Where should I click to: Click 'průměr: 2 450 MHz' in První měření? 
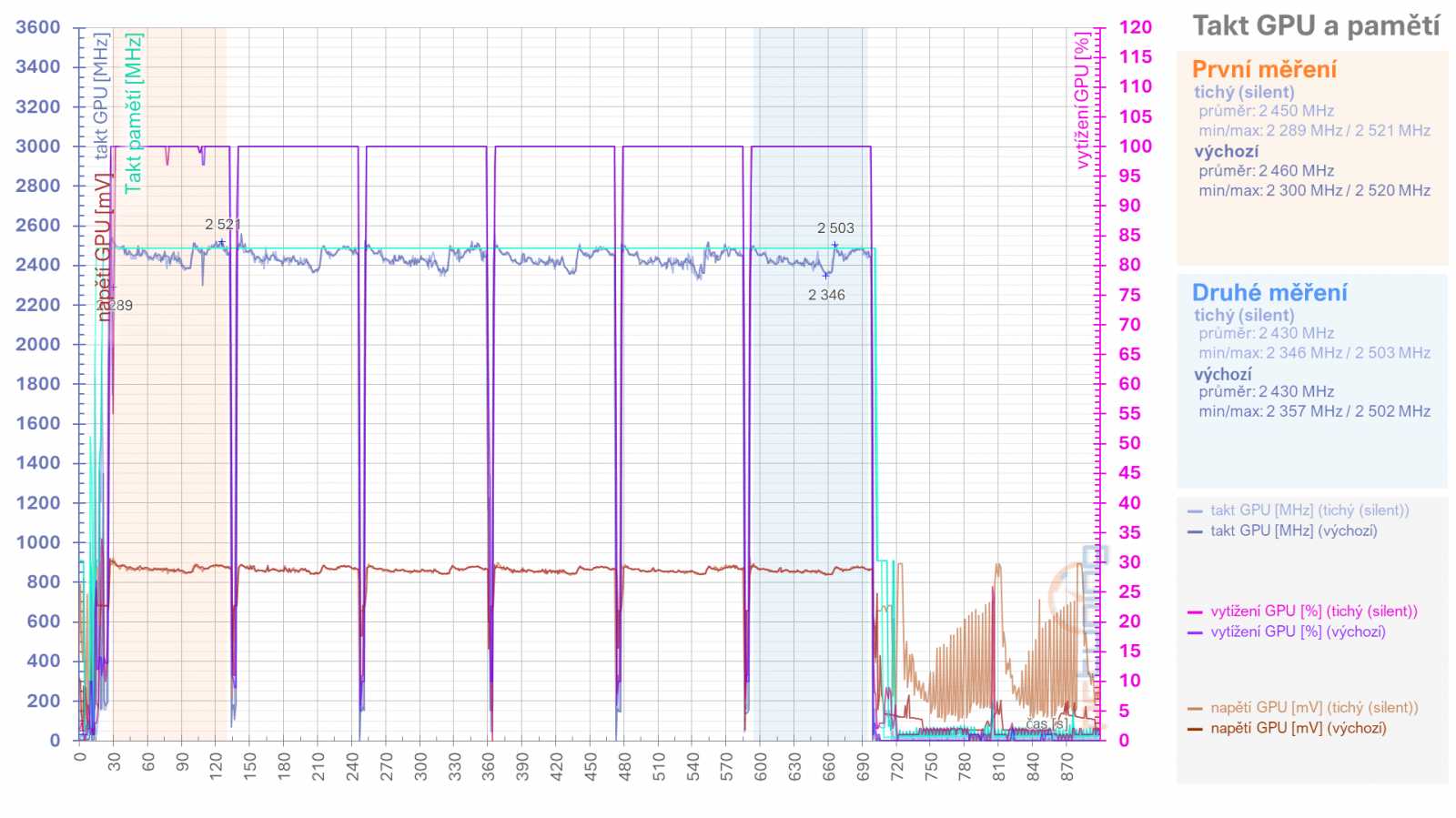pyautogui.click(x=1266, y=111)
